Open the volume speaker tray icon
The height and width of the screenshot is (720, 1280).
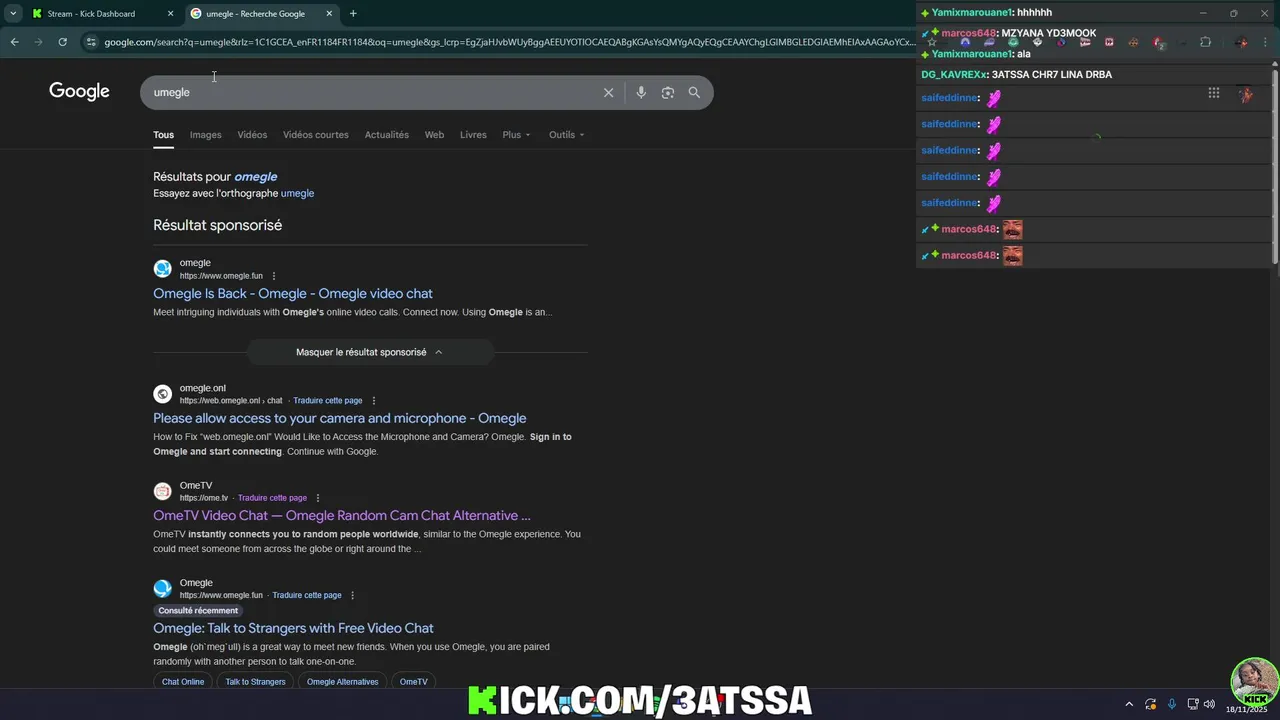[1209, 704]
